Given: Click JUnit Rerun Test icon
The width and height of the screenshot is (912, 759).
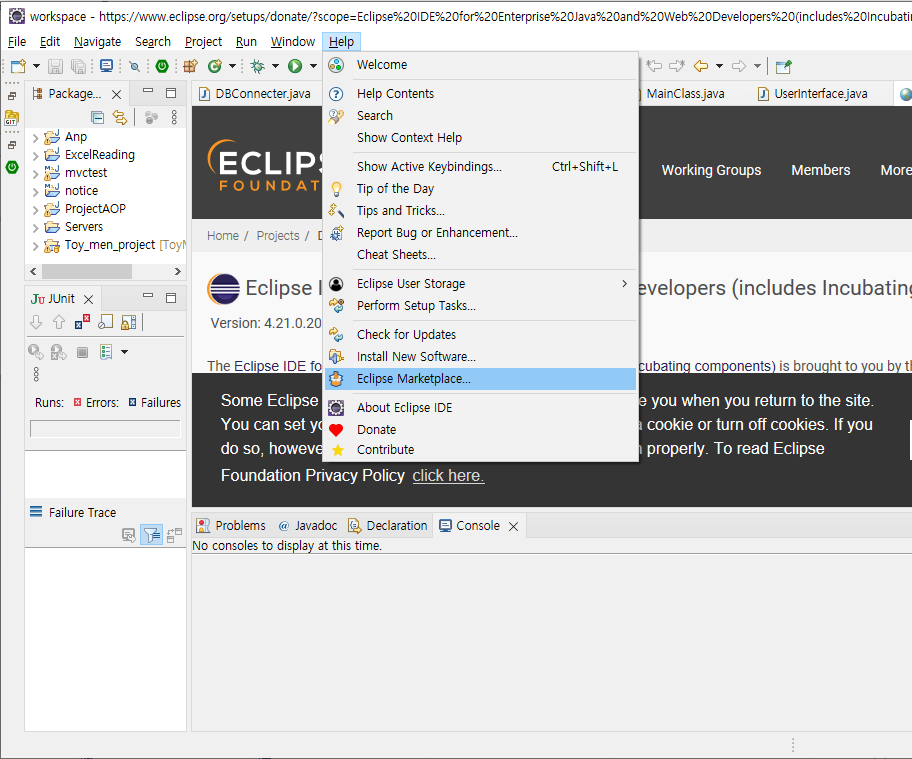Looking at the screenshot, I should coord(35,352).
